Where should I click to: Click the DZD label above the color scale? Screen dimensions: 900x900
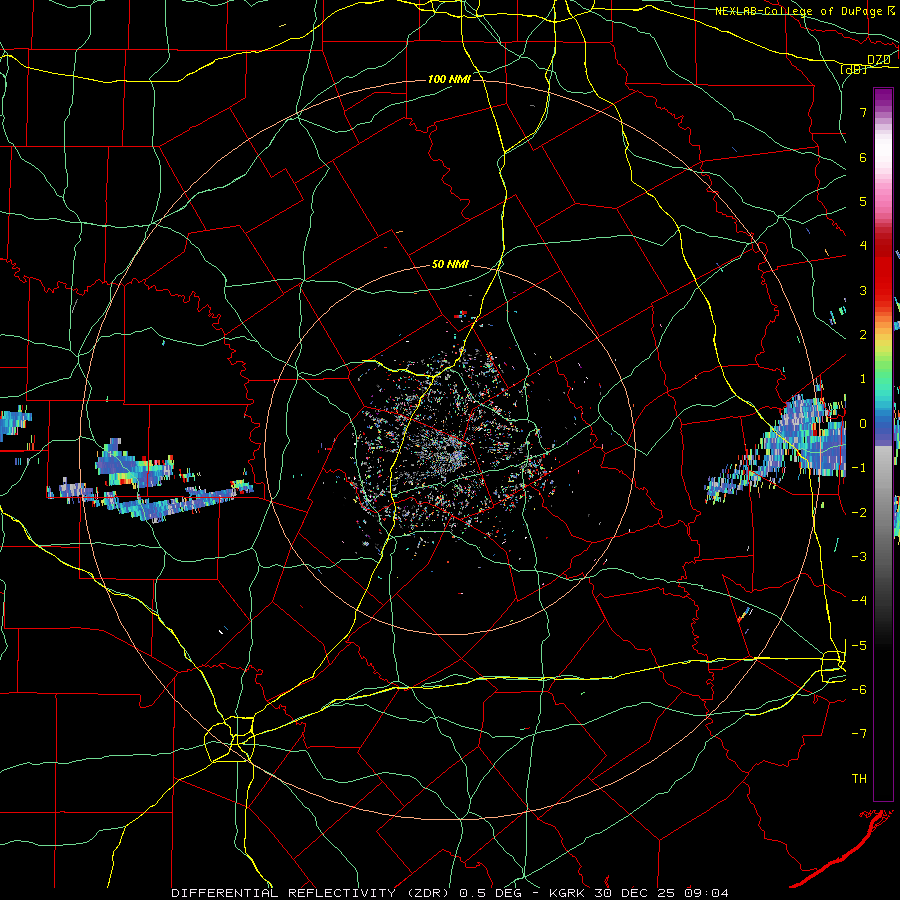click(x=879, y=60)
